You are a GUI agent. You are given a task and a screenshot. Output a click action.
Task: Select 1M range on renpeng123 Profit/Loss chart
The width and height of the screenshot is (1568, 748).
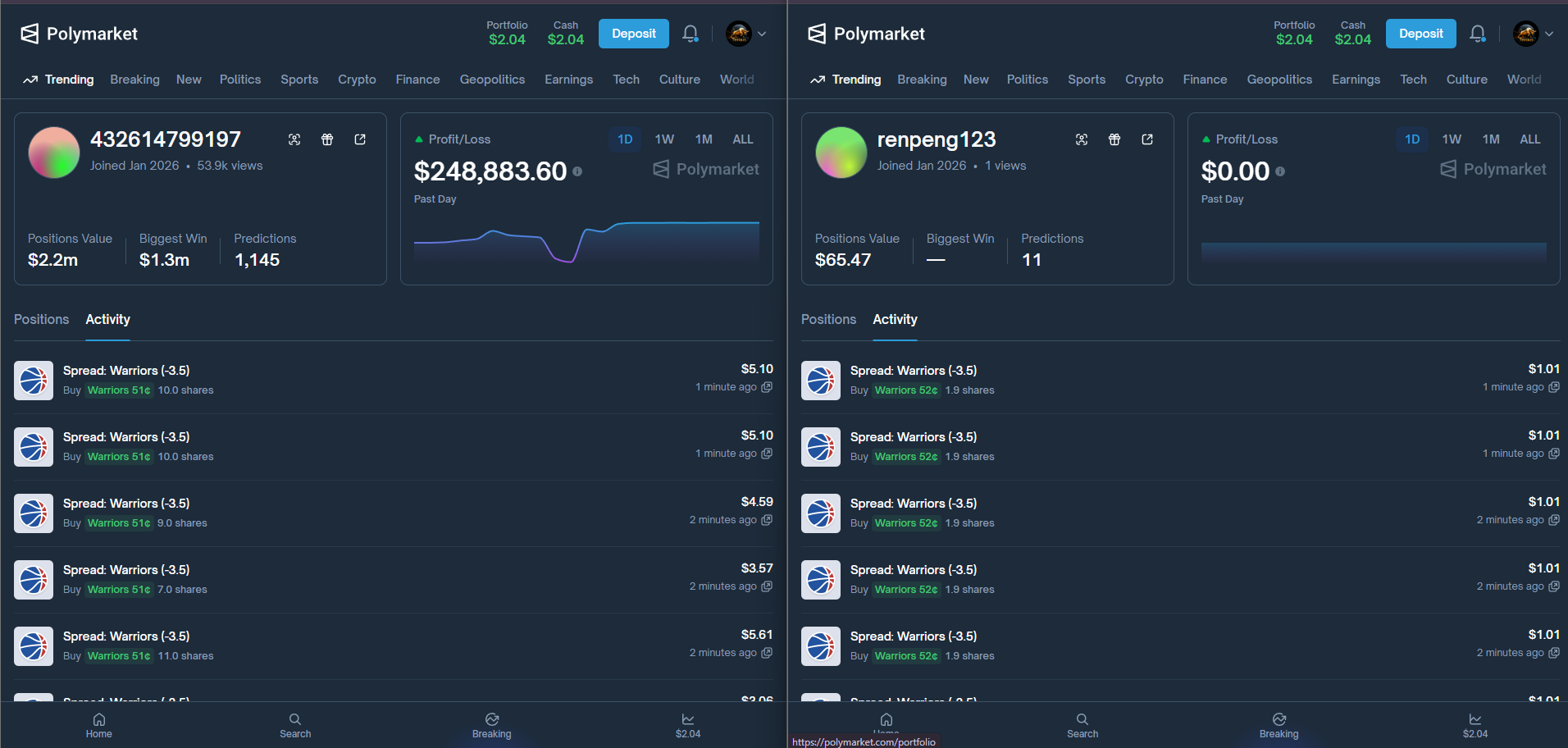(x=1491, y=139)
